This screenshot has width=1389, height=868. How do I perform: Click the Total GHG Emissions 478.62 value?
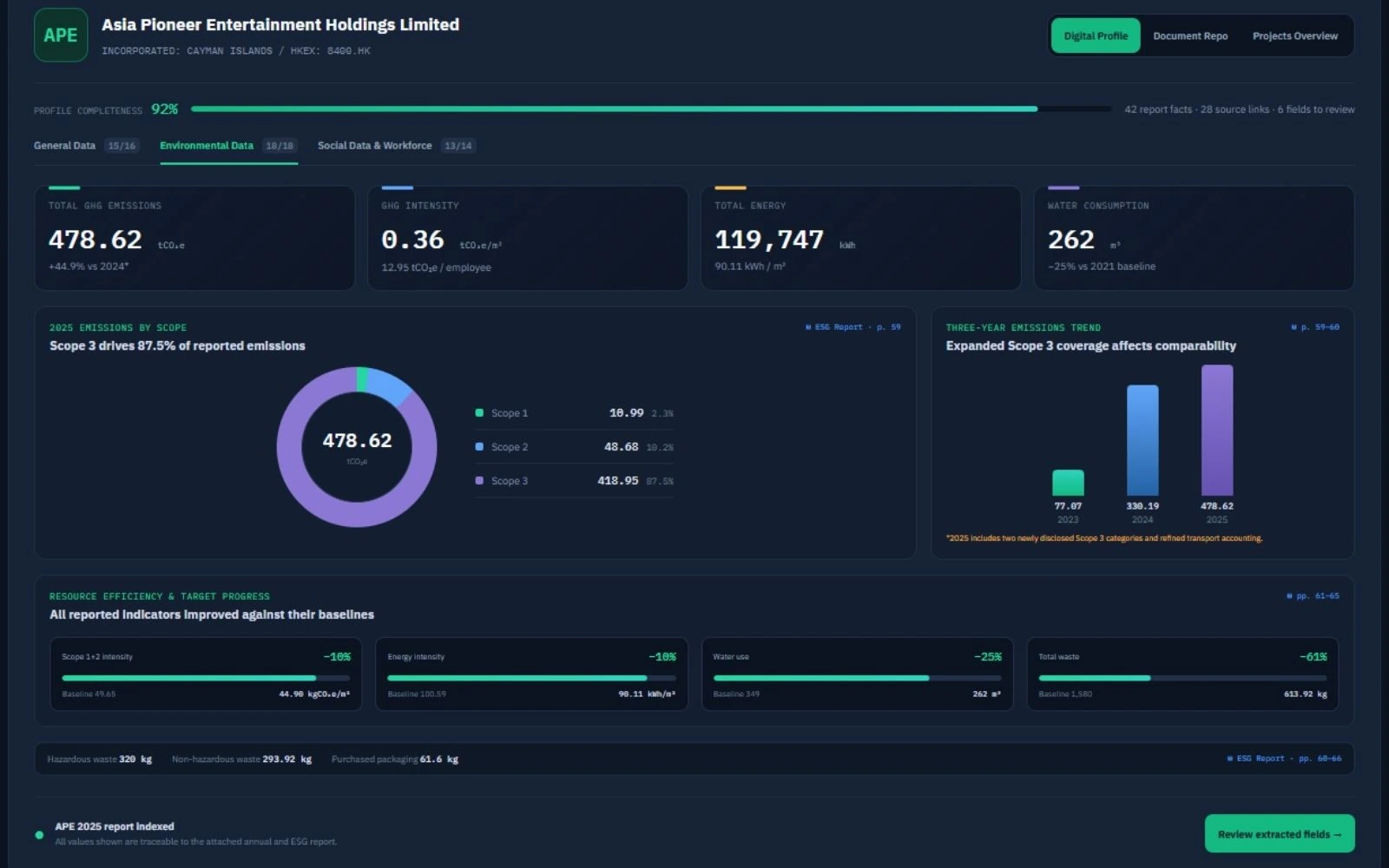[95, 240]
